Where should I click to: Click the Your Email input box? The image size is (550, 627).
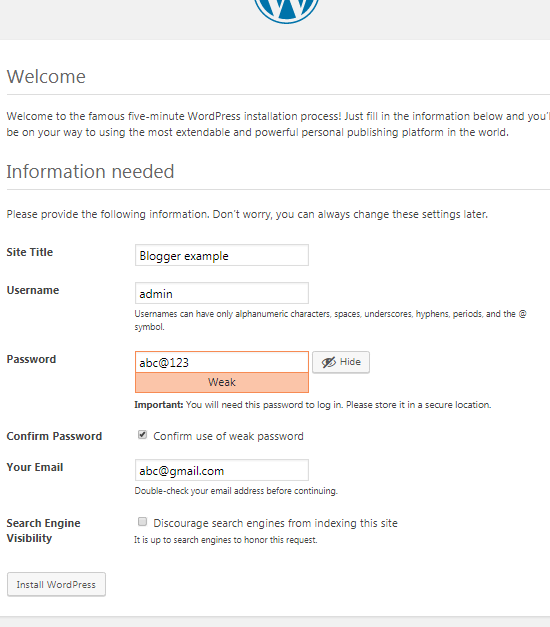(x=222, y=470)
